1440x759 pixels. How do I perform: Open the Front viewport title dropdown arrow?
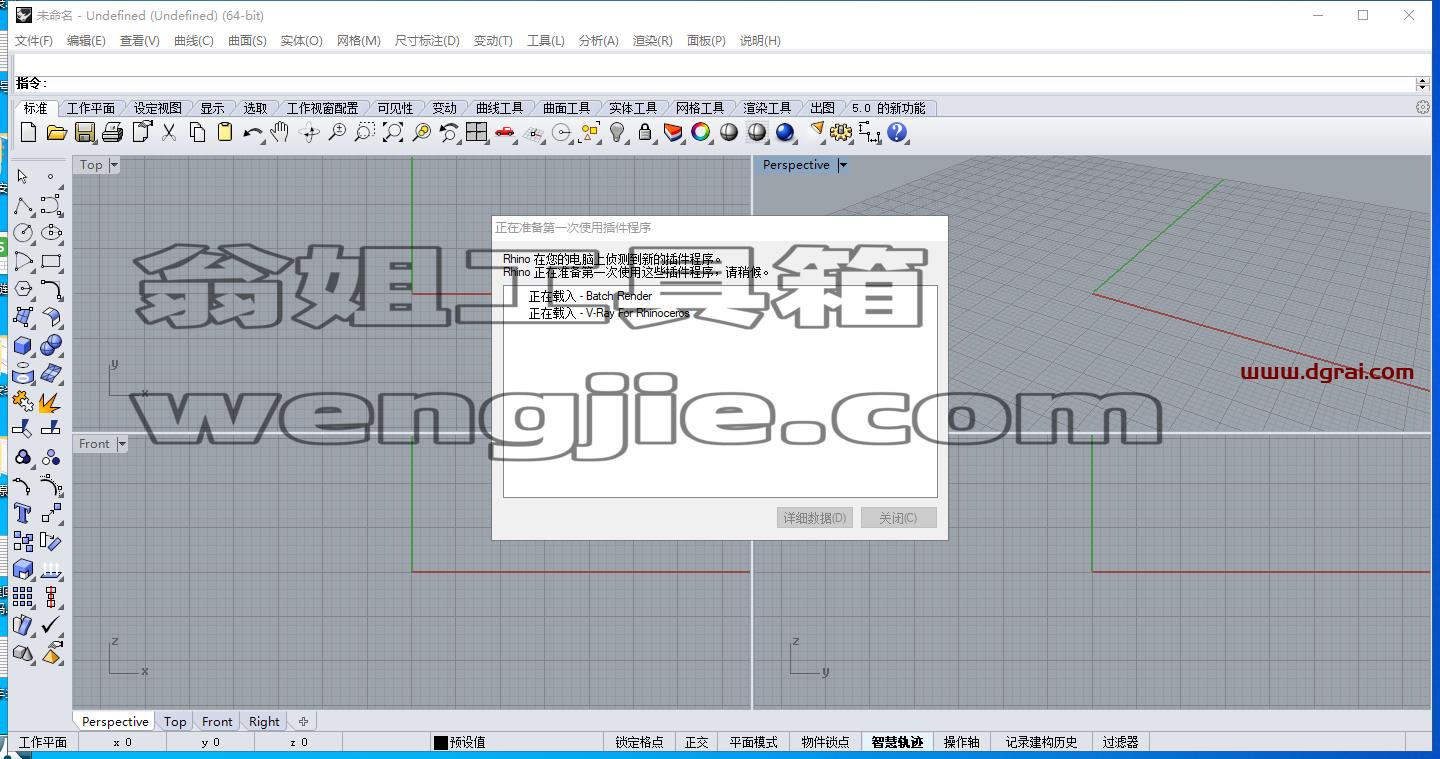click(122, 444)
